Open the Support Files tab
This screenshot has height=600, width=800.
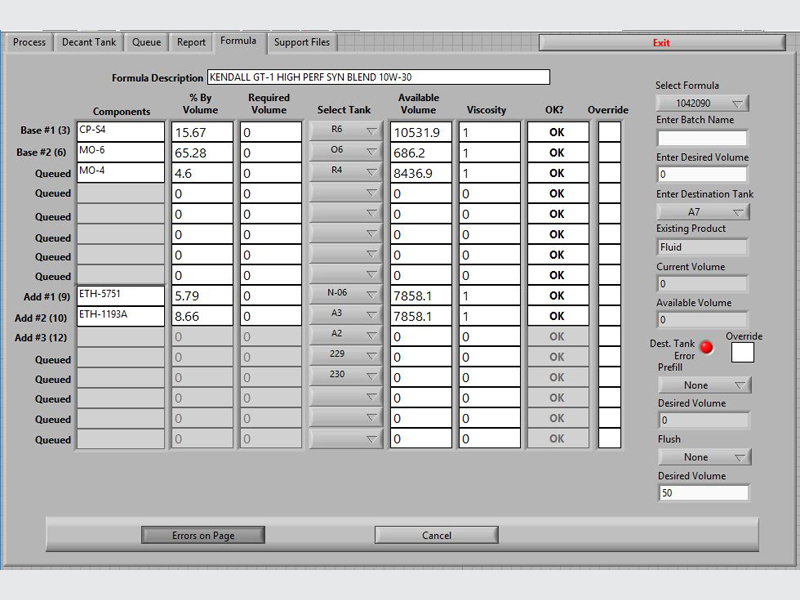coord(302,42)
